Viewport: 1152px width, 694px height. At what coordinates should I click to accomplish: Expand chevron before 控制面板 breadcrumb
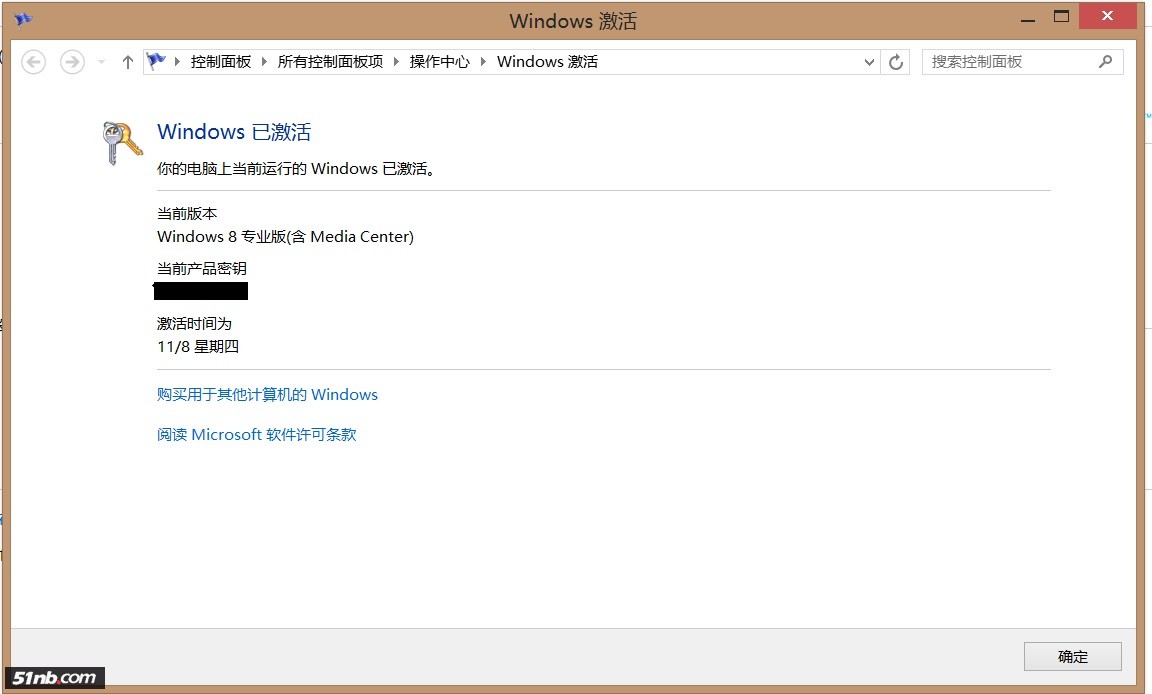point(177,62)
